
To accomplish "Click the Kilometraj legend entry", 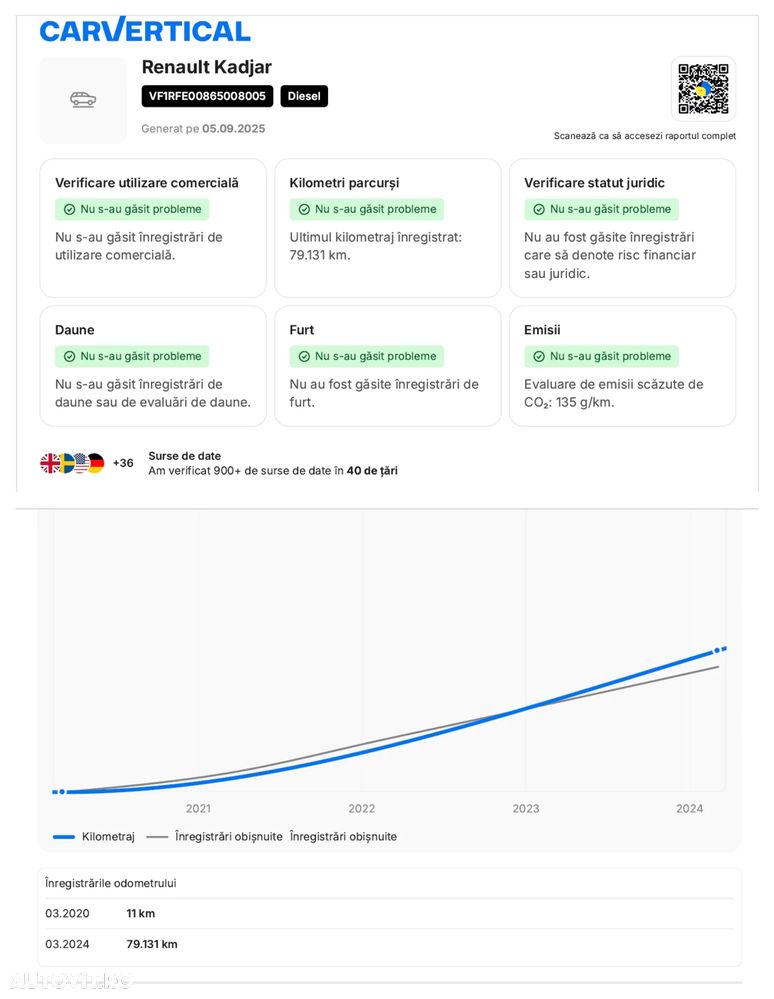I will (94, 837).
